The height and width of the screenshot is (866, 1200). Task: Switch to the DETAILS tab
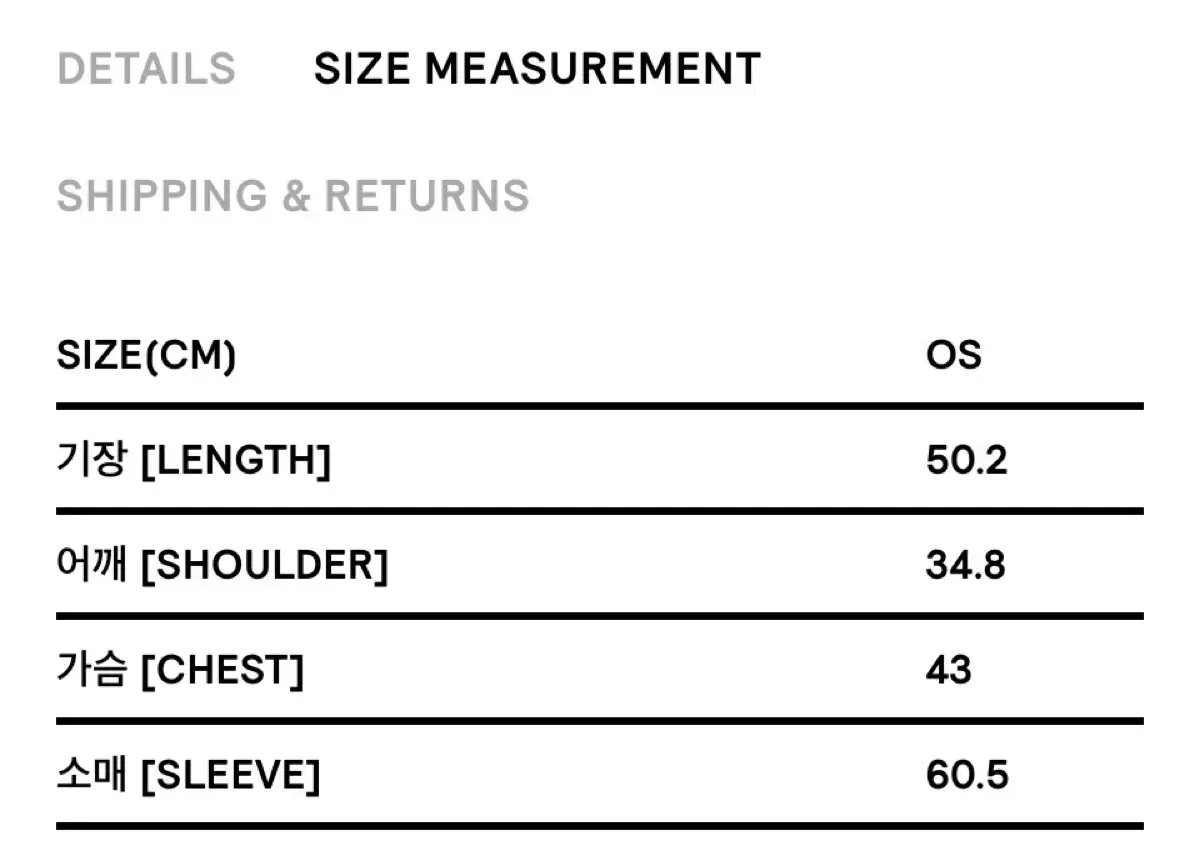(146, 69)
